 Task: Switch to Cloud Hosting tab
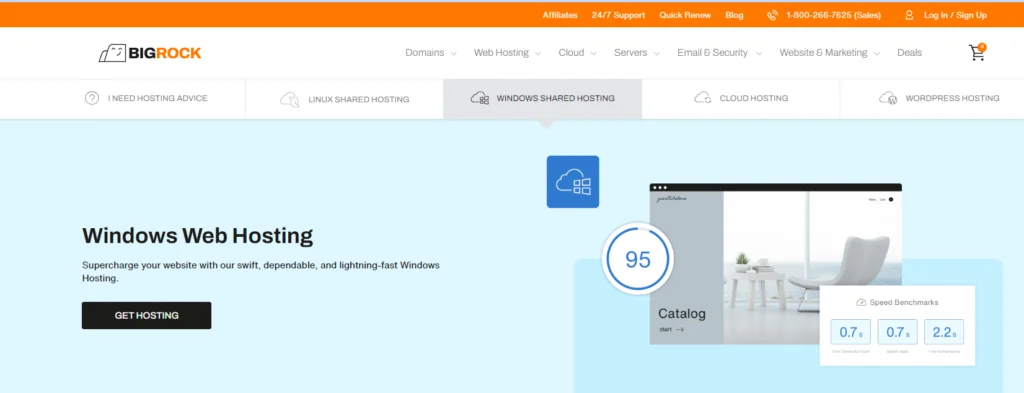(x=741, y=99)
